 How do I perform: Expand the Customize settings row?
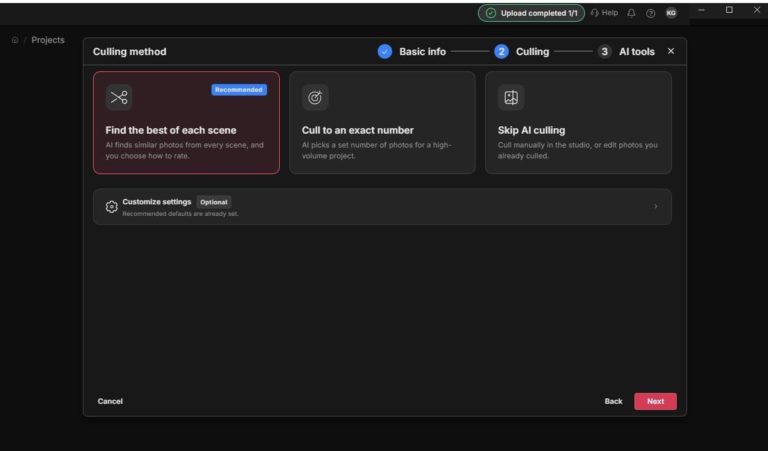click(x=383, y=207)
